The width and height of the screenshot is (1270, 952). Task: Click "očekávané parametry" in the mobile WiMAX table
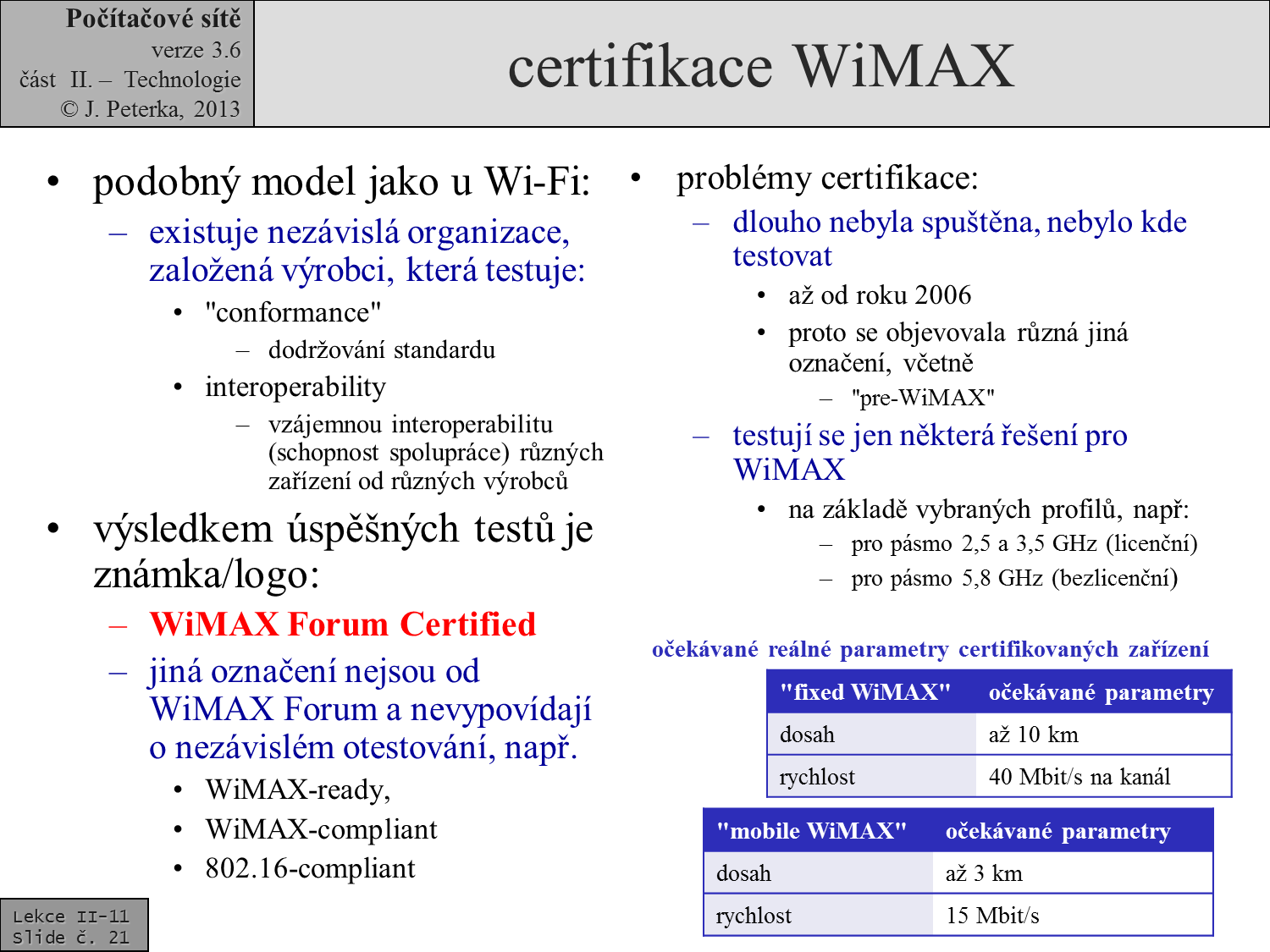click(x=1058, y=831)
